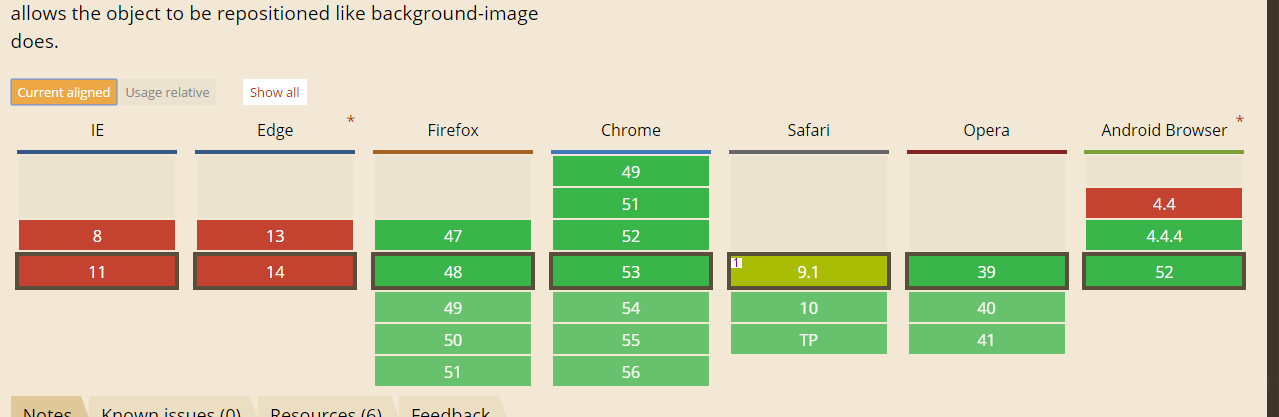
Task: Click Android Browser 4.4.4 cell
Action: [1164, 236]
